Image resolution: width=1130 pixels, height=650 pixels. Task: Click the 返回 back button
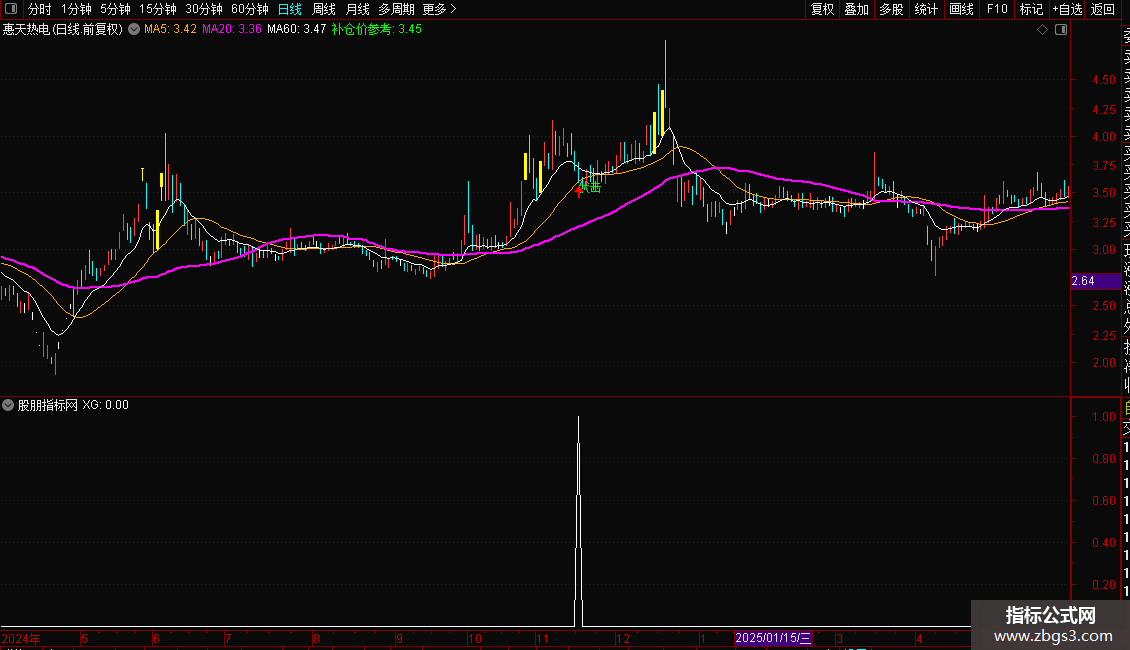click(1103, 9)
